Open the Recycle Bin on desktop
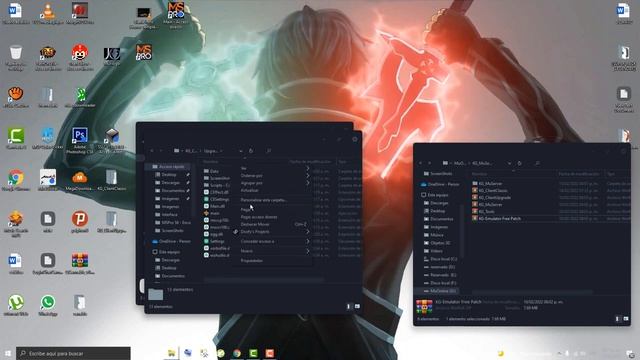Viewport: 640px width, 360px height. (16, 58)
